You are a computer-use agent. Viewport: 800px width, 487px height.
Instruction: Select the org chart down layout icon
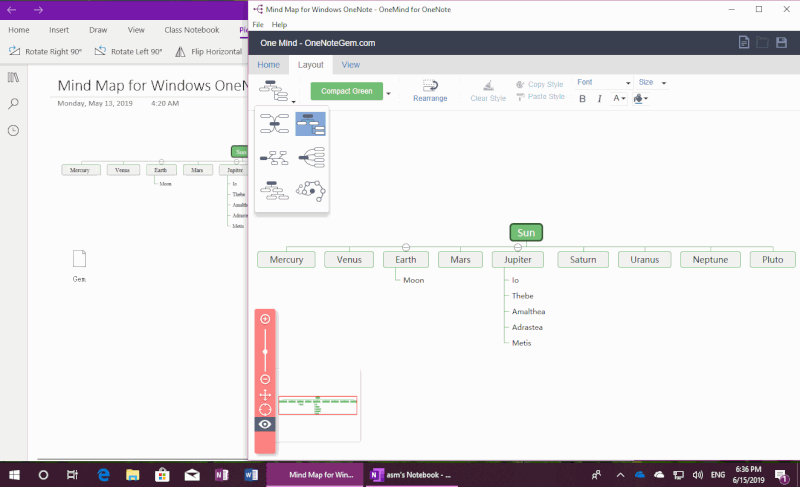click(x=274, y=190)
